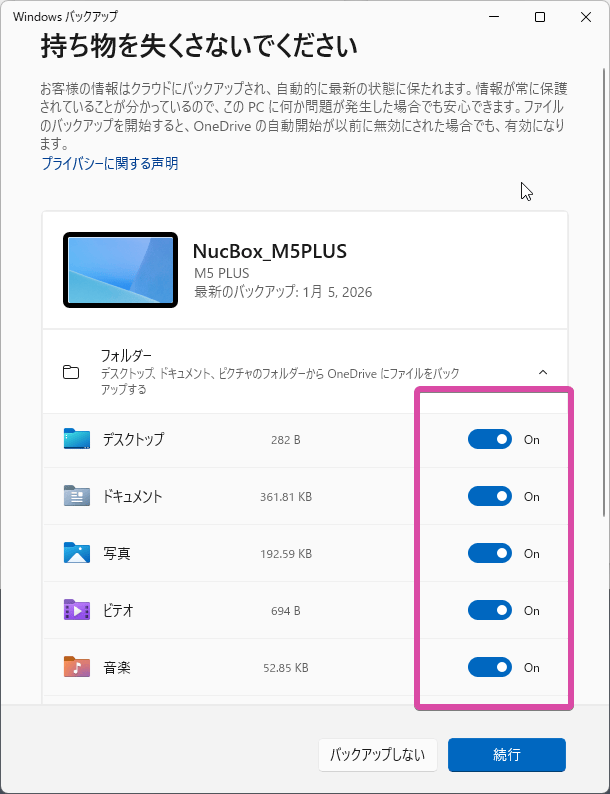Maximize the Windows バックアップ window
The image size is (610, 794).
click(x=540, y=17)
